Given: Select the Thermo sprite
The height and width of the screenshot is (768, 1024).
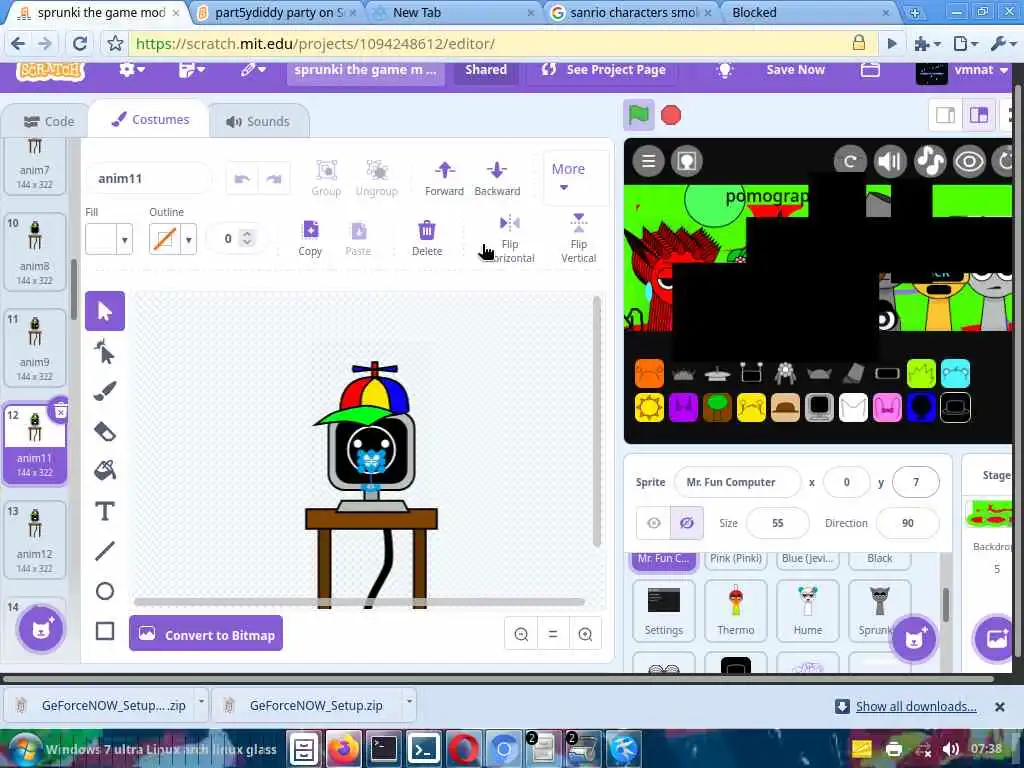Looking at the screenshot, I should 735,610.
